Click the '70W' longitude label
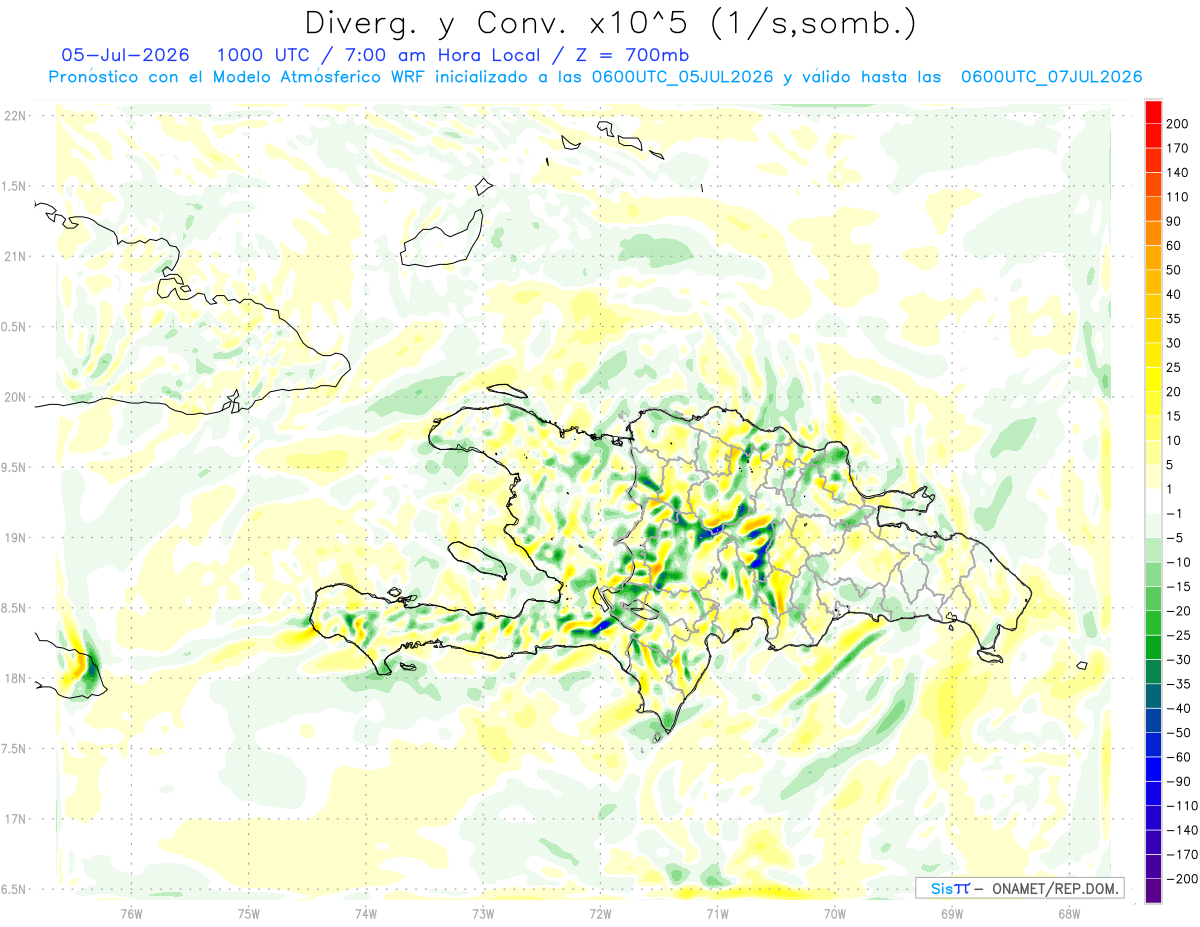Screen dimensions: 1200x927 [834, 913]
